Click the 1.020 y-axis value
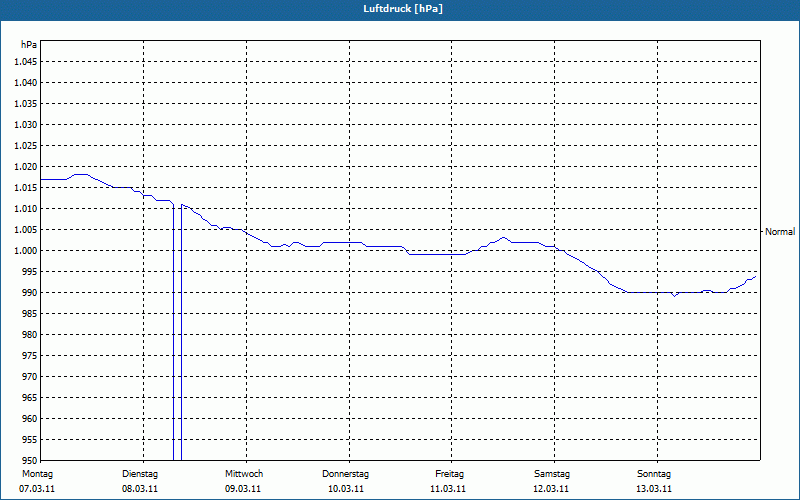This screenshot has height=500, width=800. tap(26, 167)
